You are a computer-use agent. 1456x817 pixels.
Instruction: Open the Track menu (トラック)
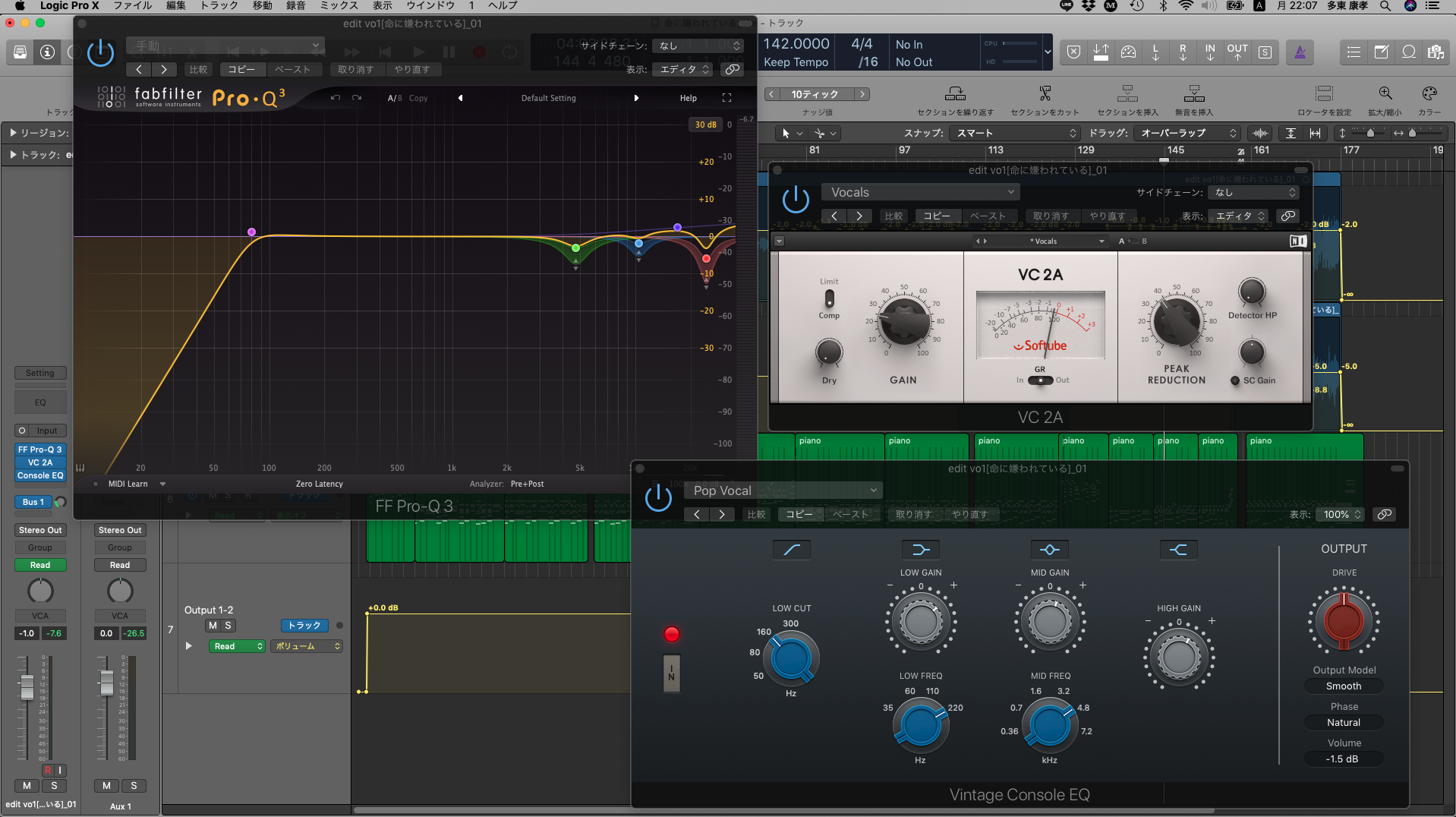(219, 6)
